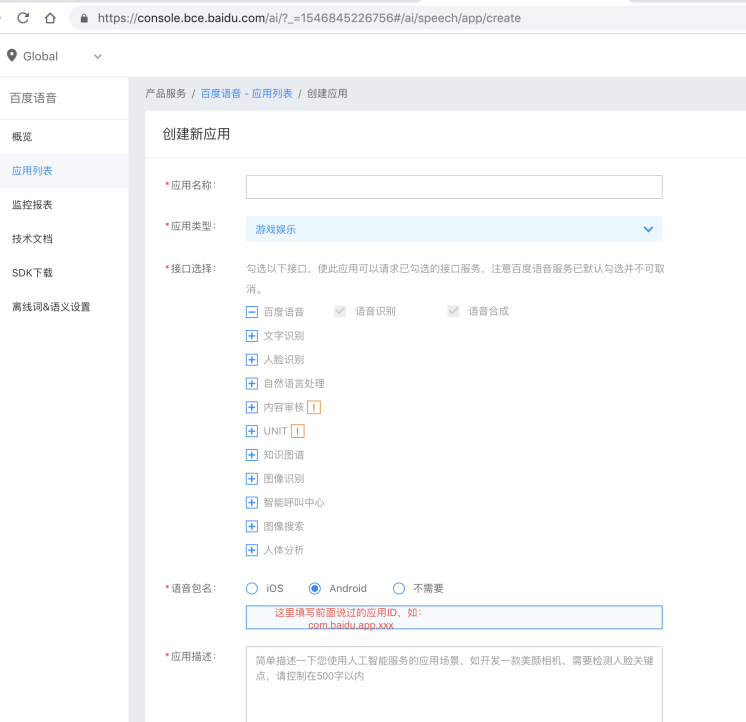Viewport: 746px width, 722px height.
Task: Open the 应用类型 dropdown showing 游戏娱乐
Action: coord(454,229)
